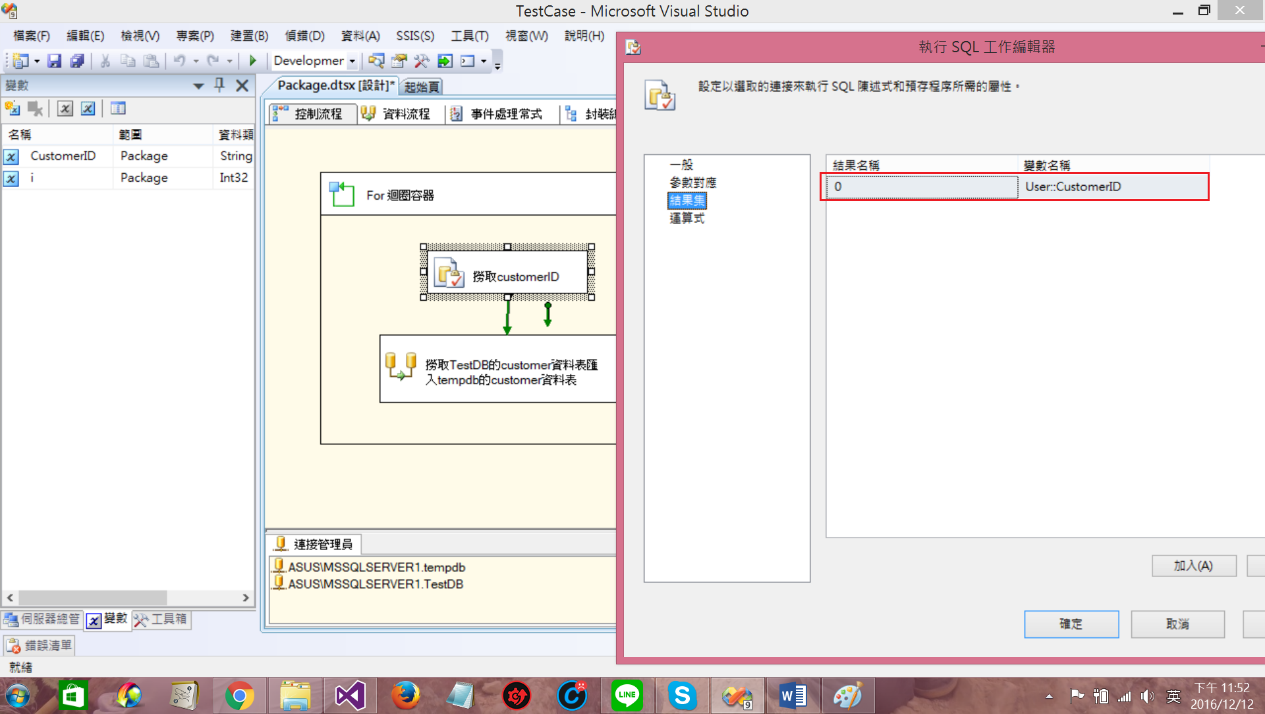This screenshot has height=714, width=1265.
Task: Click the Delete Variable icon in Variables panel
Action: [x=35, y=108]
